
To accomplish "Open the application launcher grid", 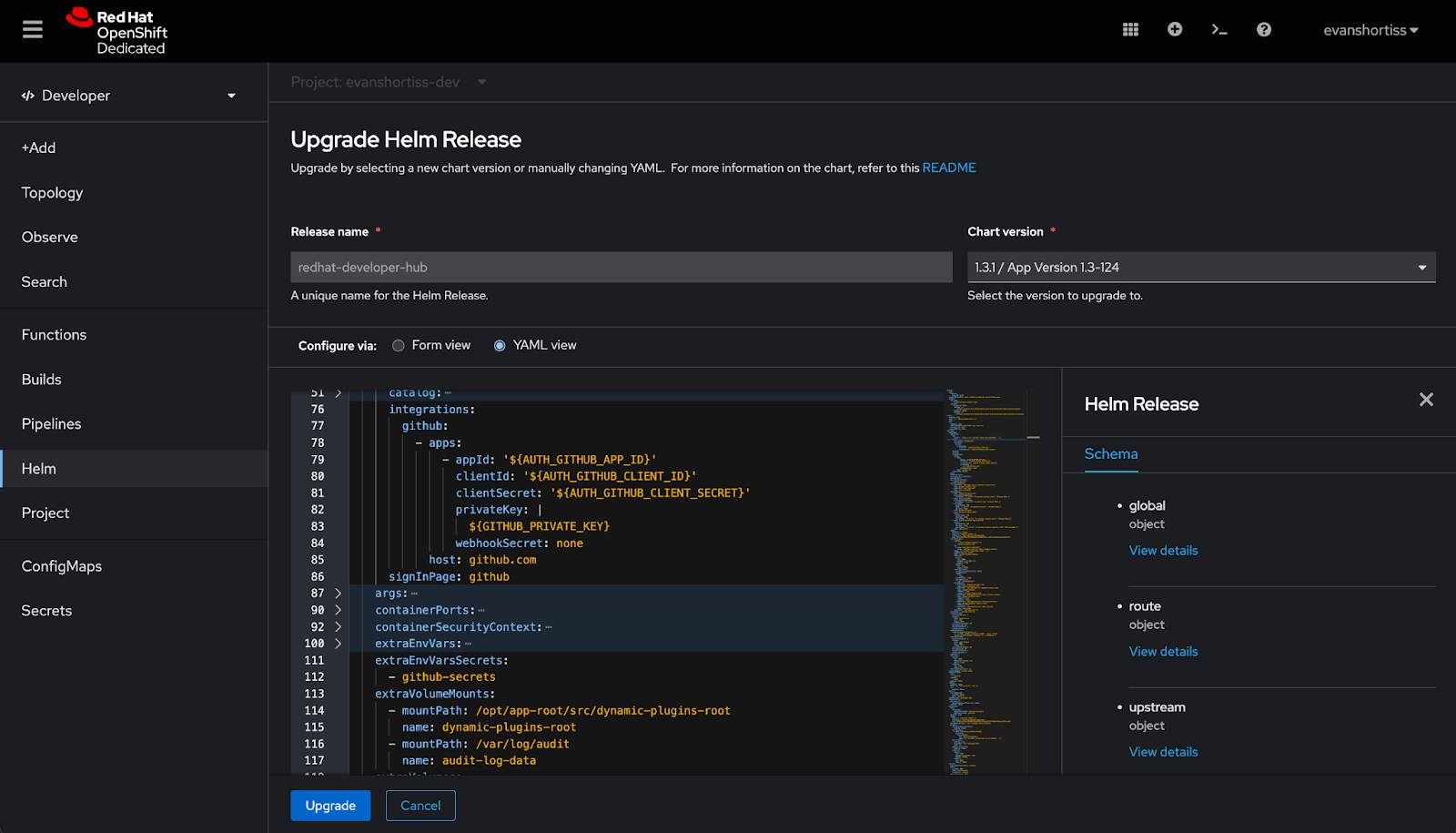I will click(1130, 30).
